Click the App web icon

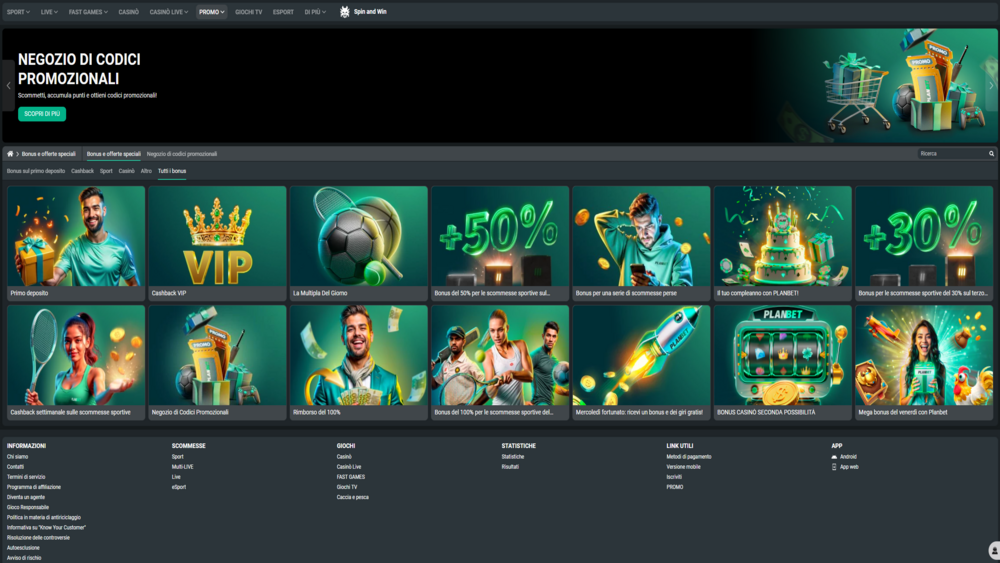(x=834, y=467)
